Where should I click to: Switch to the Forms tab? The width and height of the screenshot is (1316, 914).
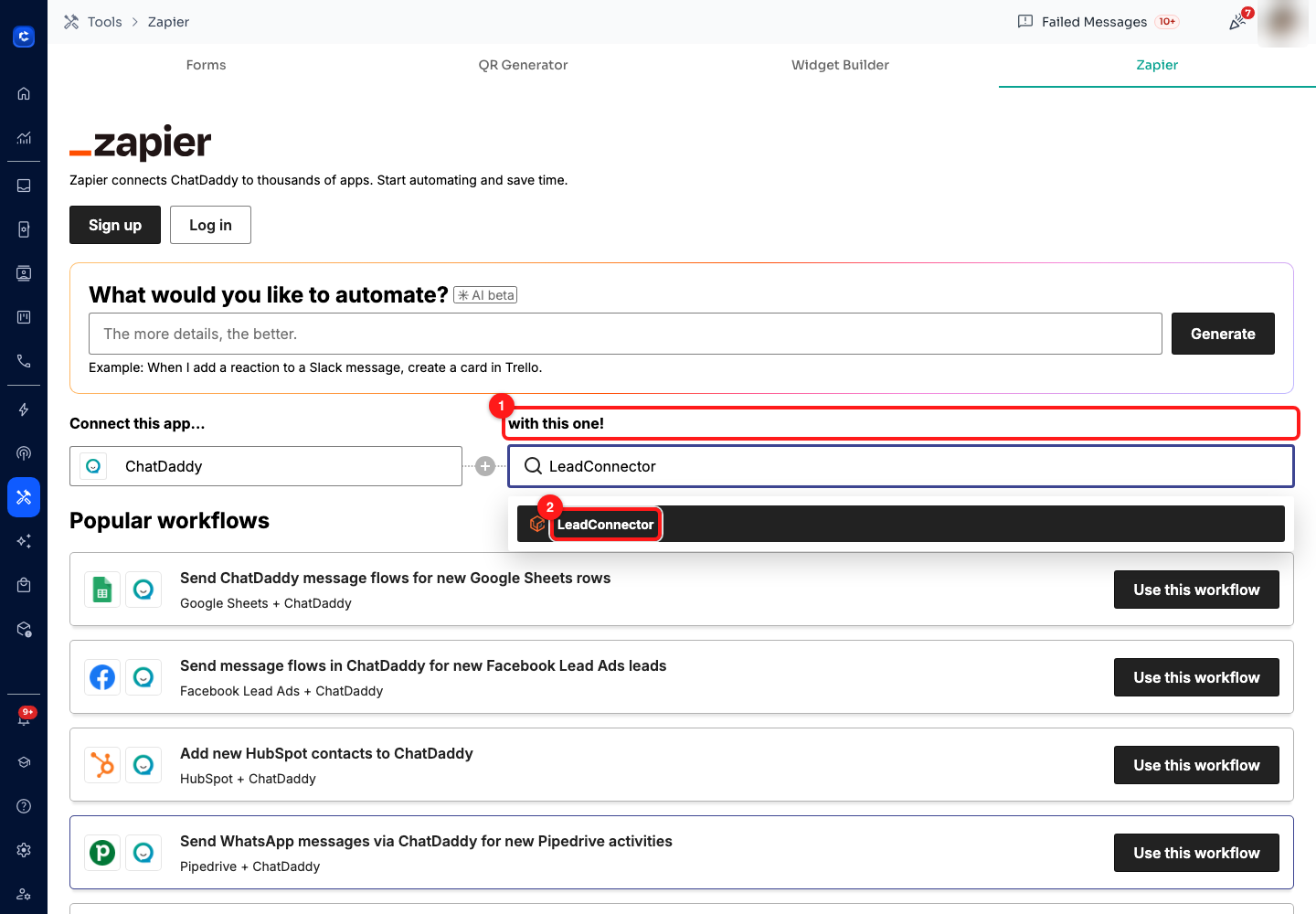point(206,65)
